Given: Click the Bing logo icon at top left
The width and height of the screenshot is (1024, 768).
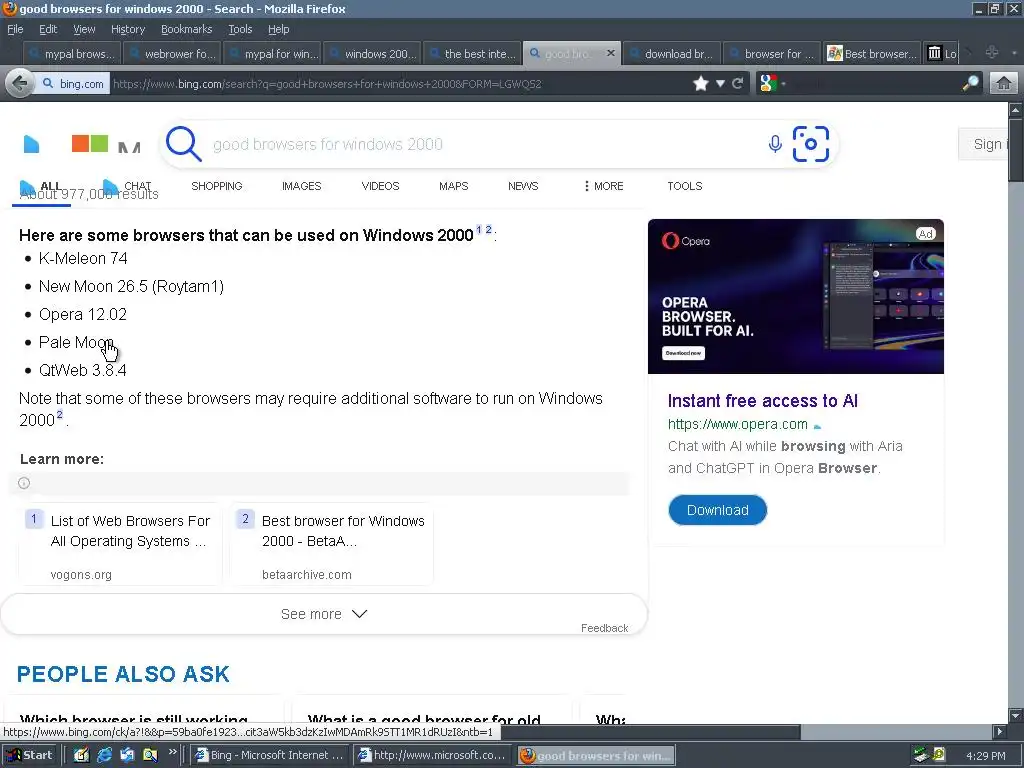Looking at the screenshot, I should (x=31, y=144).
